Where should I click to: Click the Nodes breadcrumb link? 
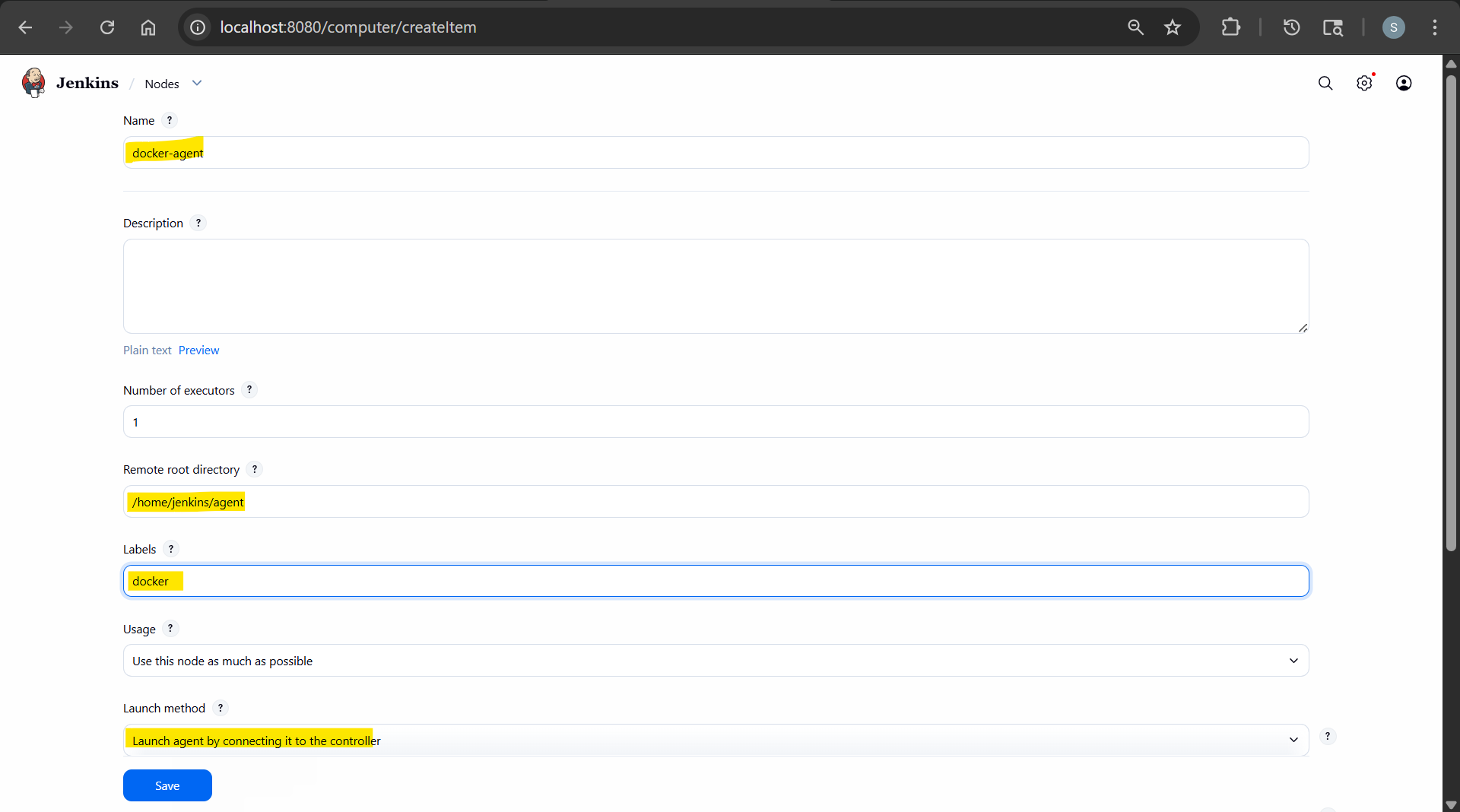click(162, 84)
